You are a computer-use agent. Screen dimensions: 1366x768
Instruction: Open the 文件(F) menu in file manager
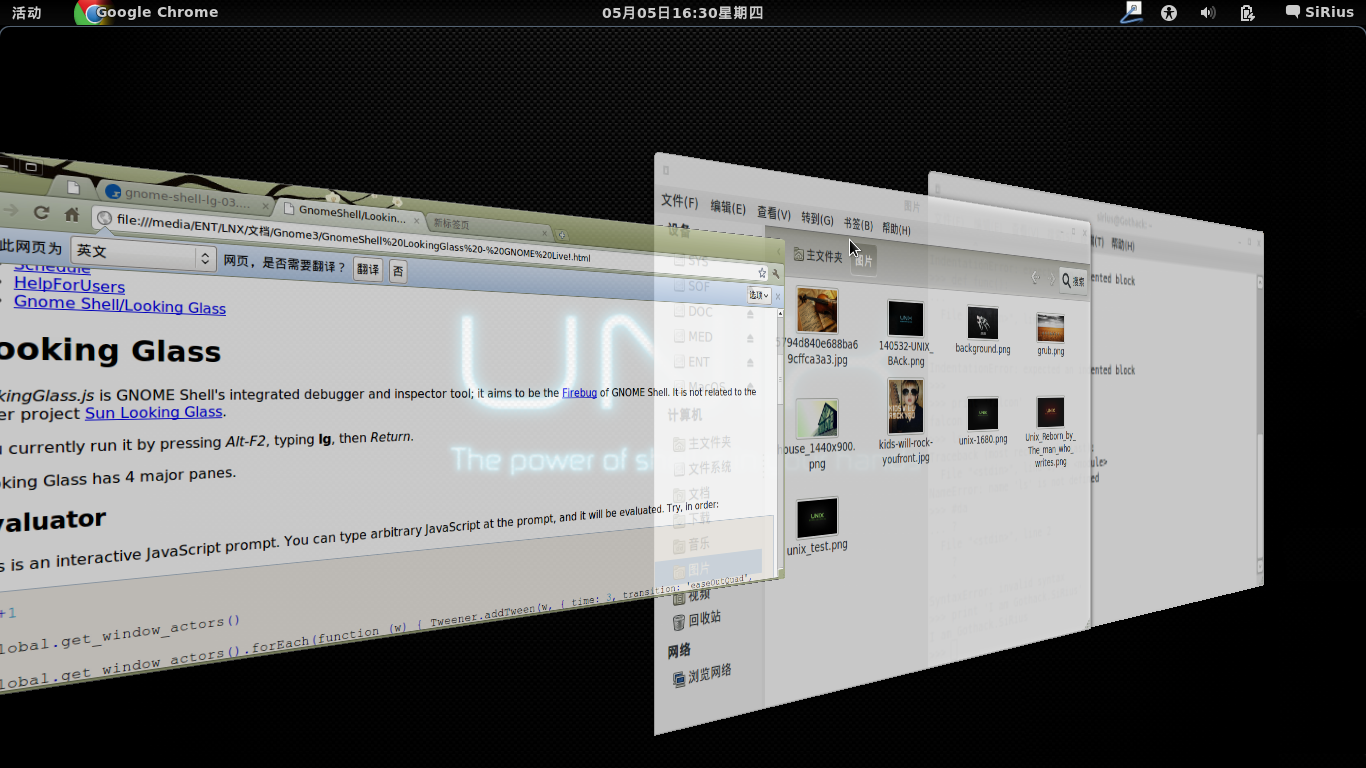coord(679,202)
